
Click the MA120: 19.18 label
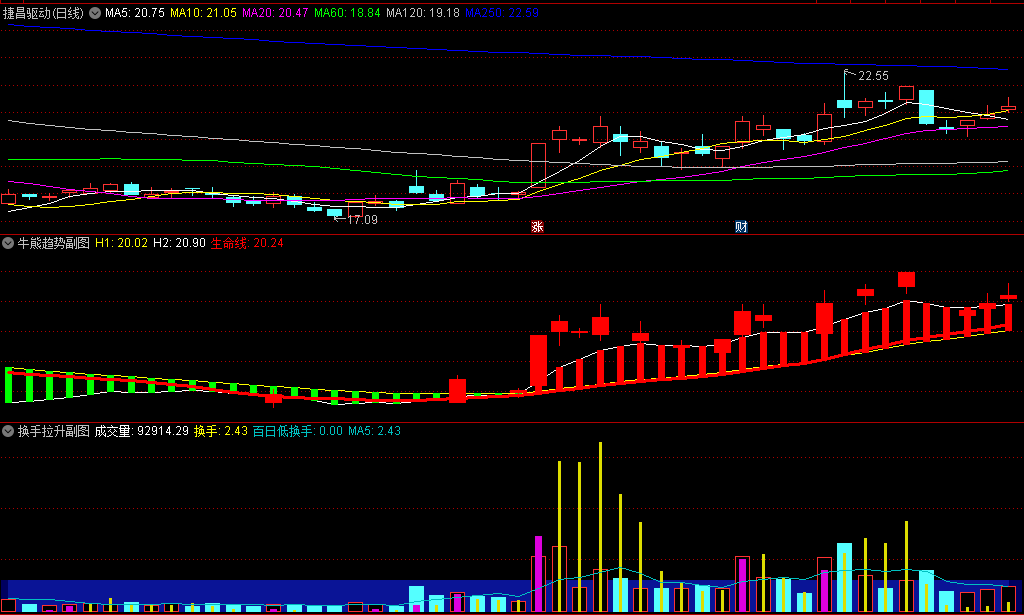423,13
